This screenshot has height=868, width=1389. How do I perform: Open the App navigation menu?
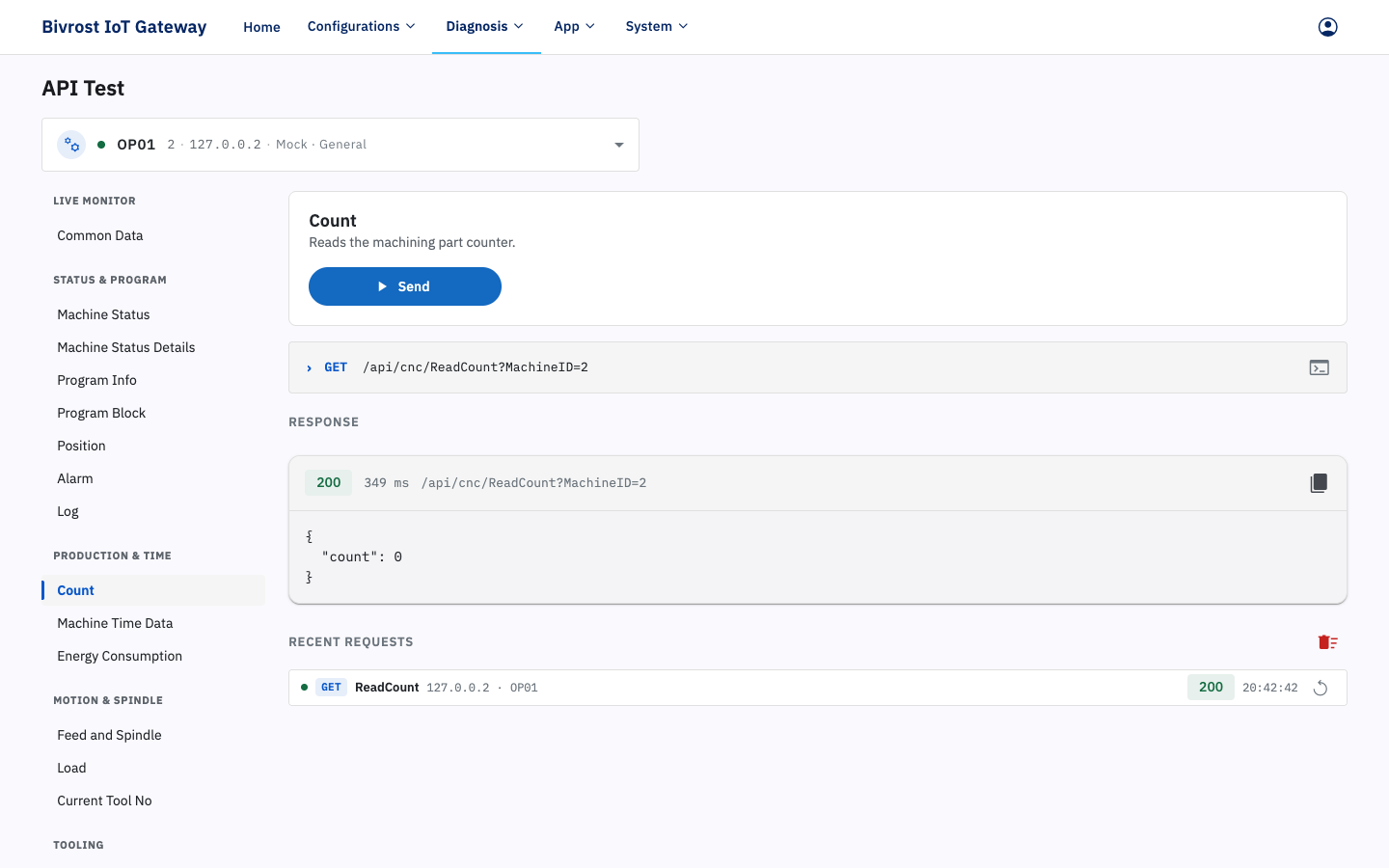(575, 27)
